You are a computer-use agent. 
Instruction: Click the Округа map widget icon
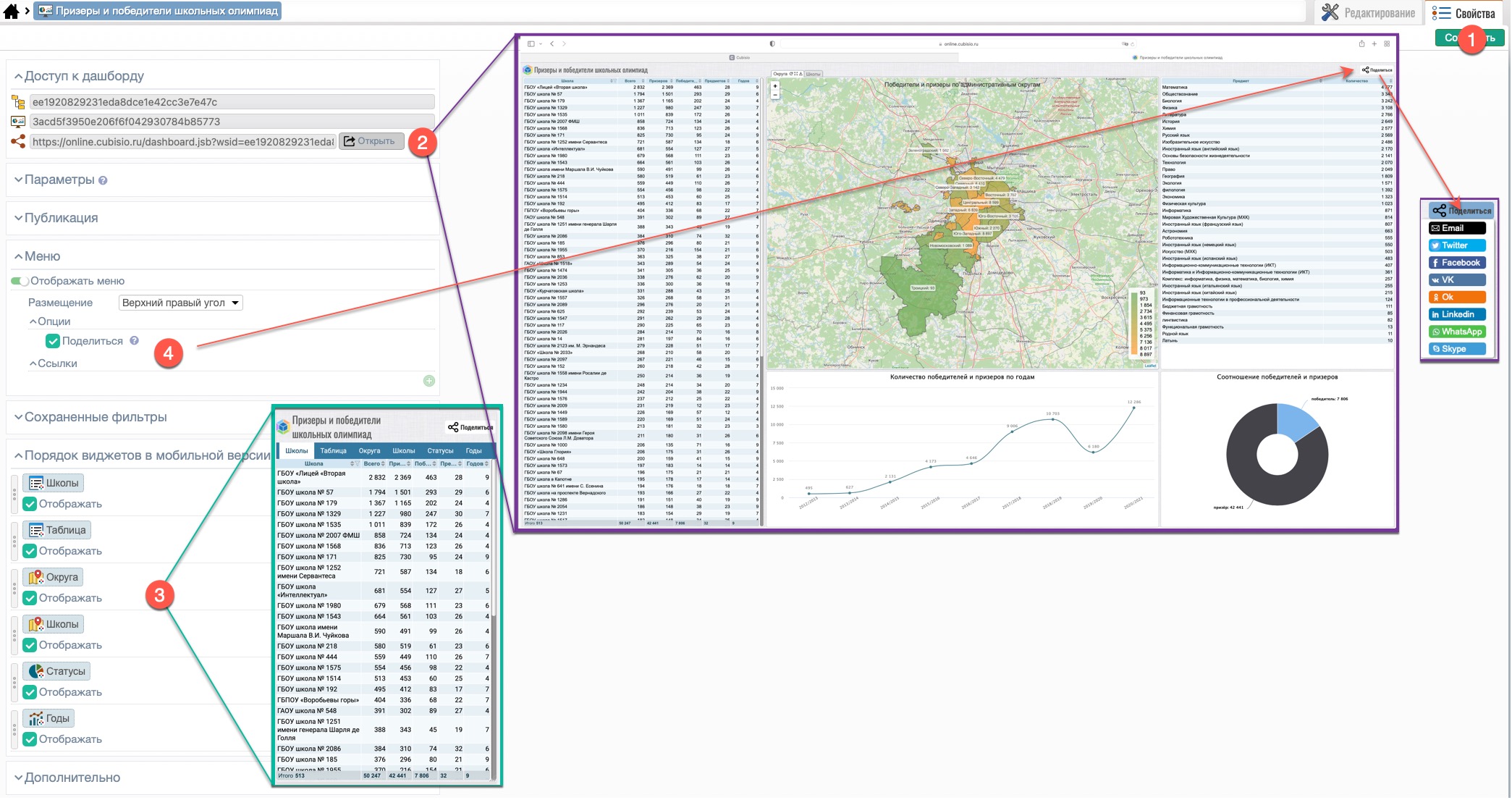tap(35, 577)
